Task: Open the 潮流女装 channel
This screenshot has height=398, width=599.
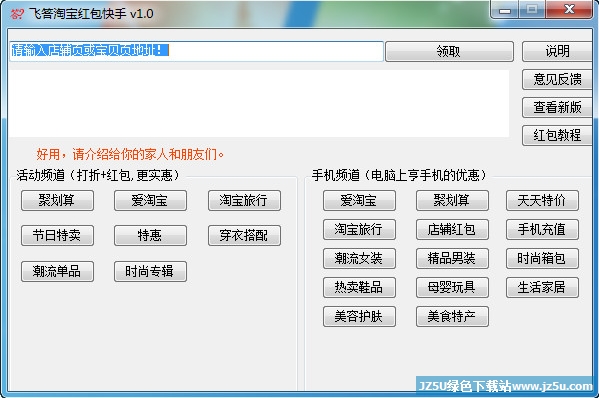Action: (x=359, y=259)
